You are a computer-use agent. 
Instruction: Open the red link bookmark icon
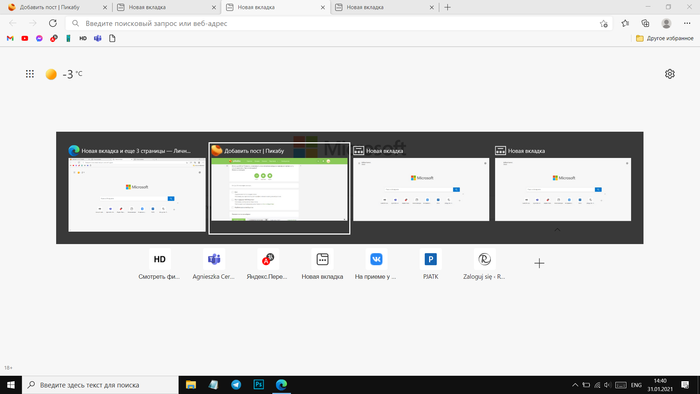pos(54,38)
